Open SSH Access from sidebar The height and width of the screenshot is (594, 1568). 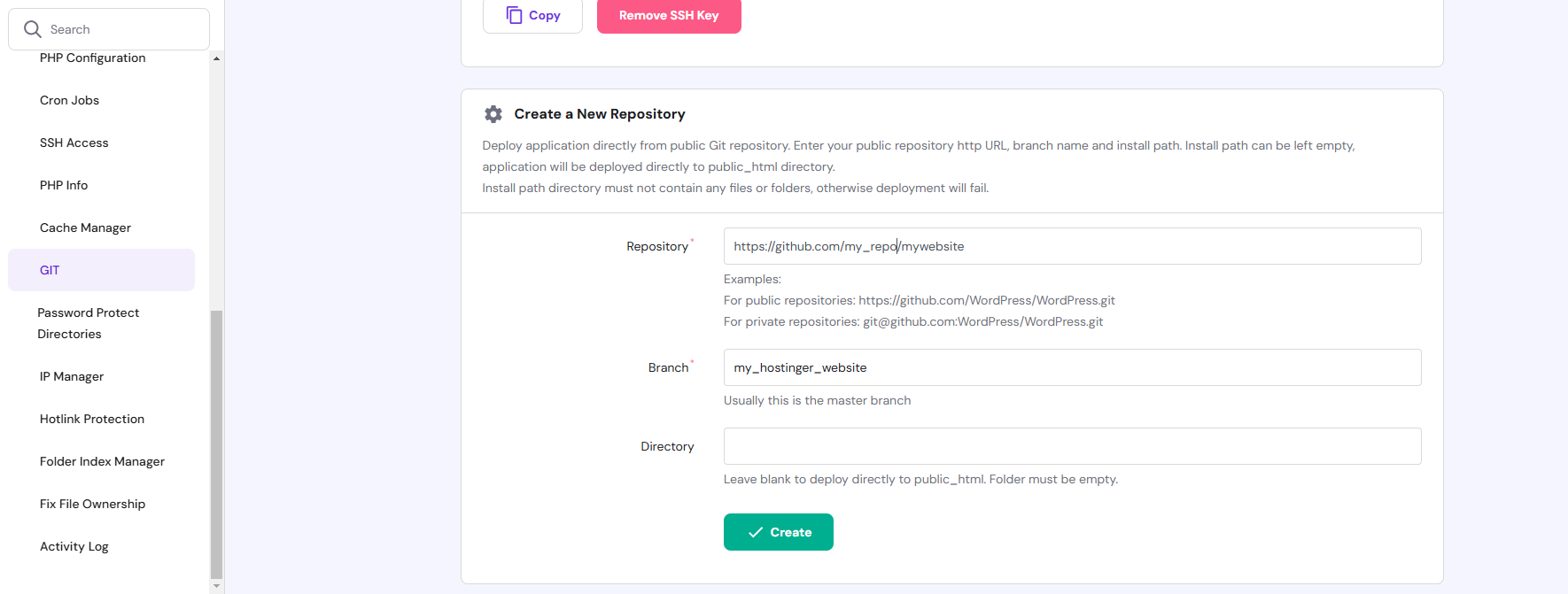pos(74,143)
